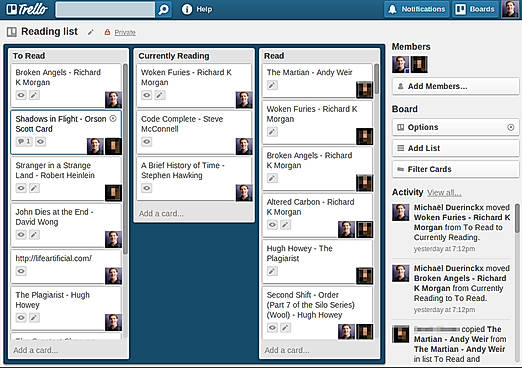Click the pencil icon on John Dies at the End
522x368 pixels.
click(x=34, y=235)
